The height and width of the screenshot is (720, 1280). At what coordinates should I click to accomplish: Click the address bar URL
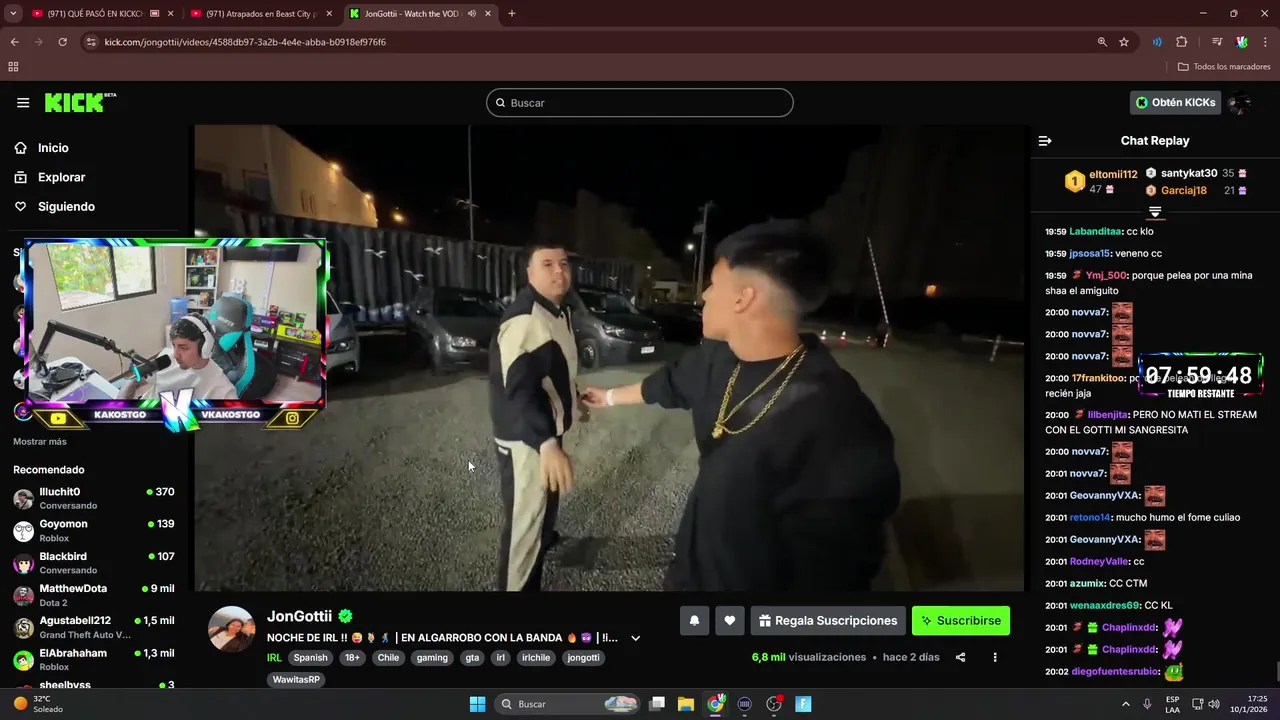click(245, 42)
